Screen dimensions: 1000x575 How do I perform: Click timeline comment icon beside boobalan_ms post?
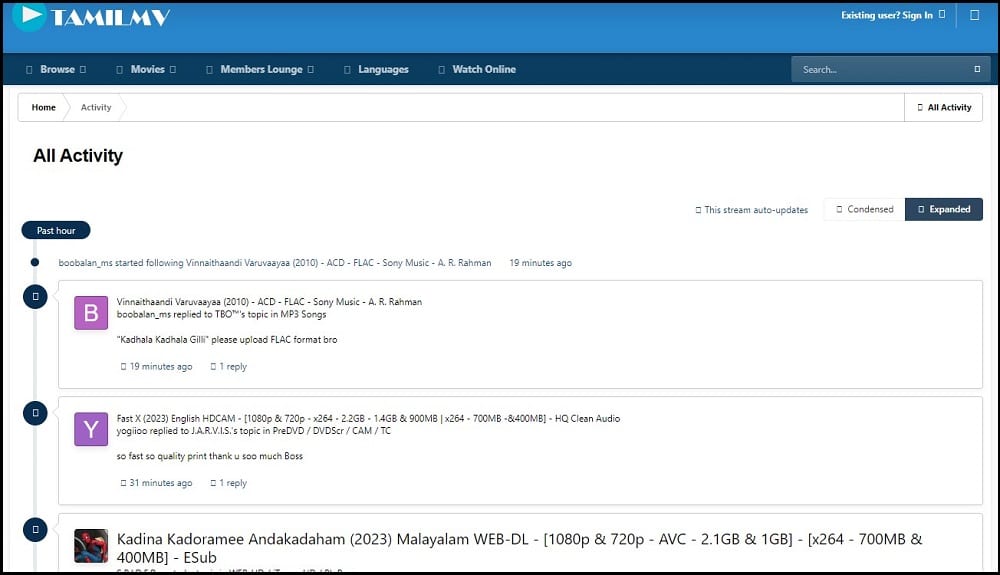(x=35, y=296)
